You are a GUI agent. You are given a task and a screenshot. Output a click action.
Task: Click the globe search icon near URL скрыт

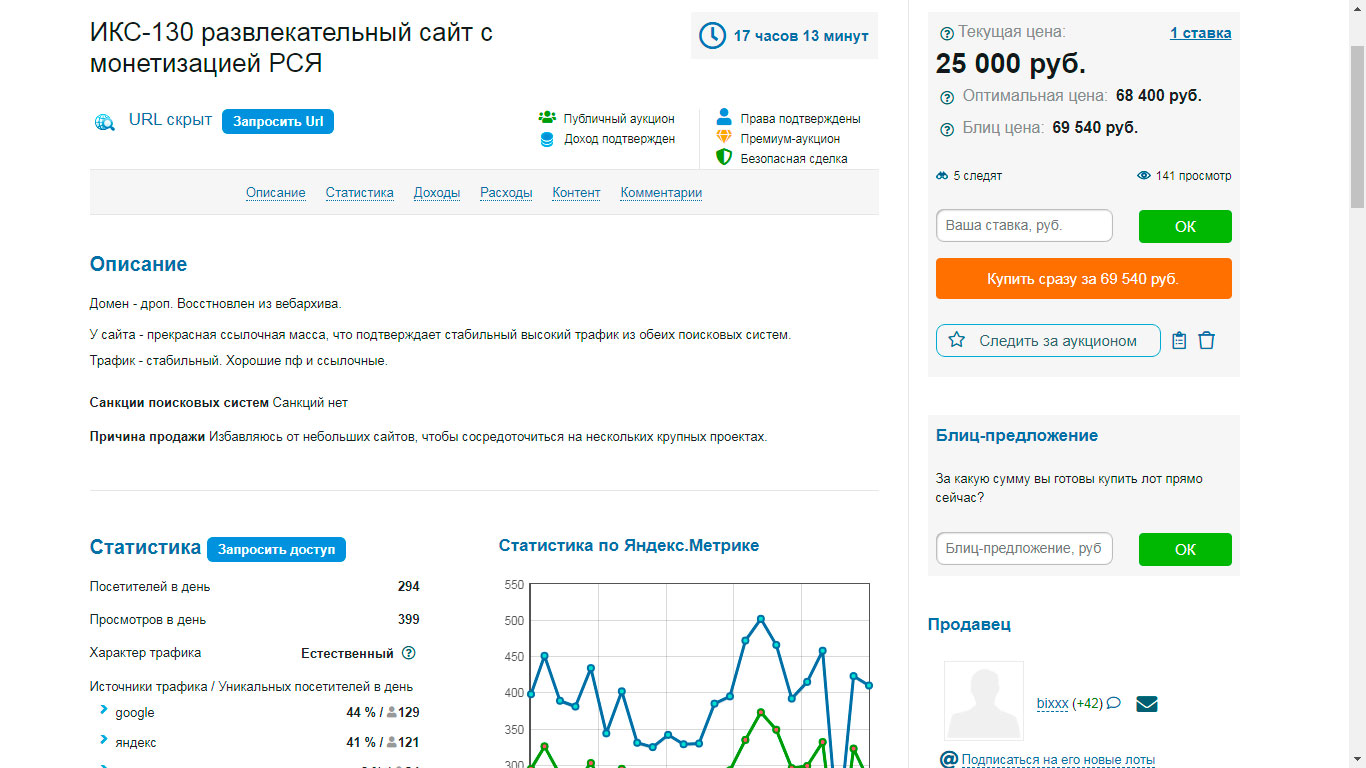tap(104, 122)
